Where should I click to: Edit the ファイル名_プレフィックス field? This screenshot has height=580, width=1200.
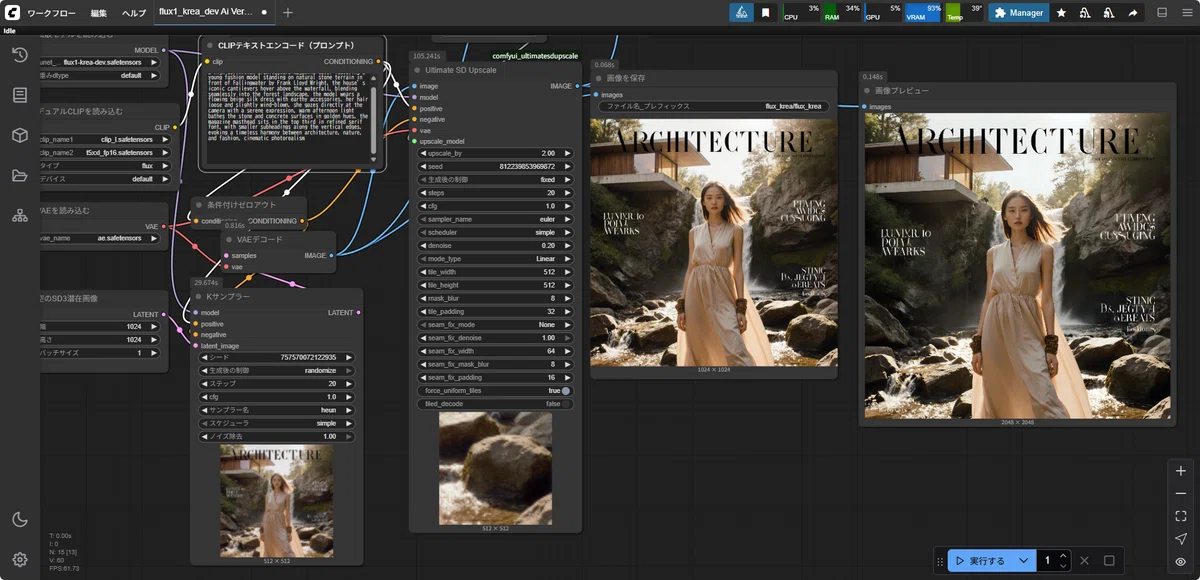(x=714, y=106)
